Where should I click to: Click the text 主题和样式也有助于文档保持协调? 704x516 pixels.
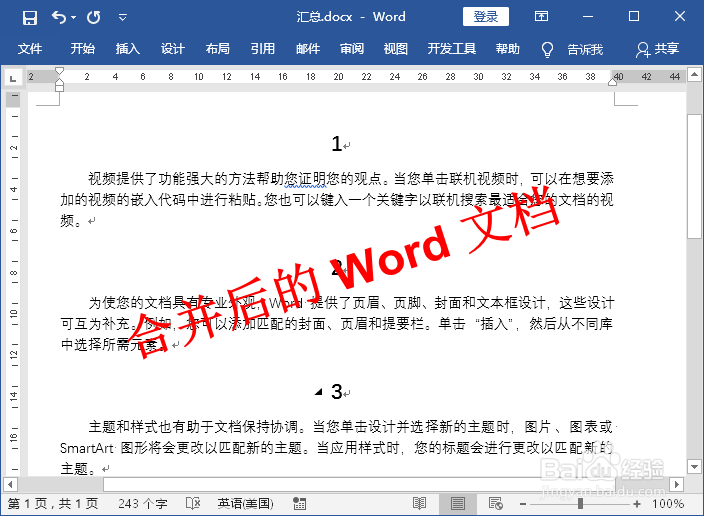click(x=193, y=427)
